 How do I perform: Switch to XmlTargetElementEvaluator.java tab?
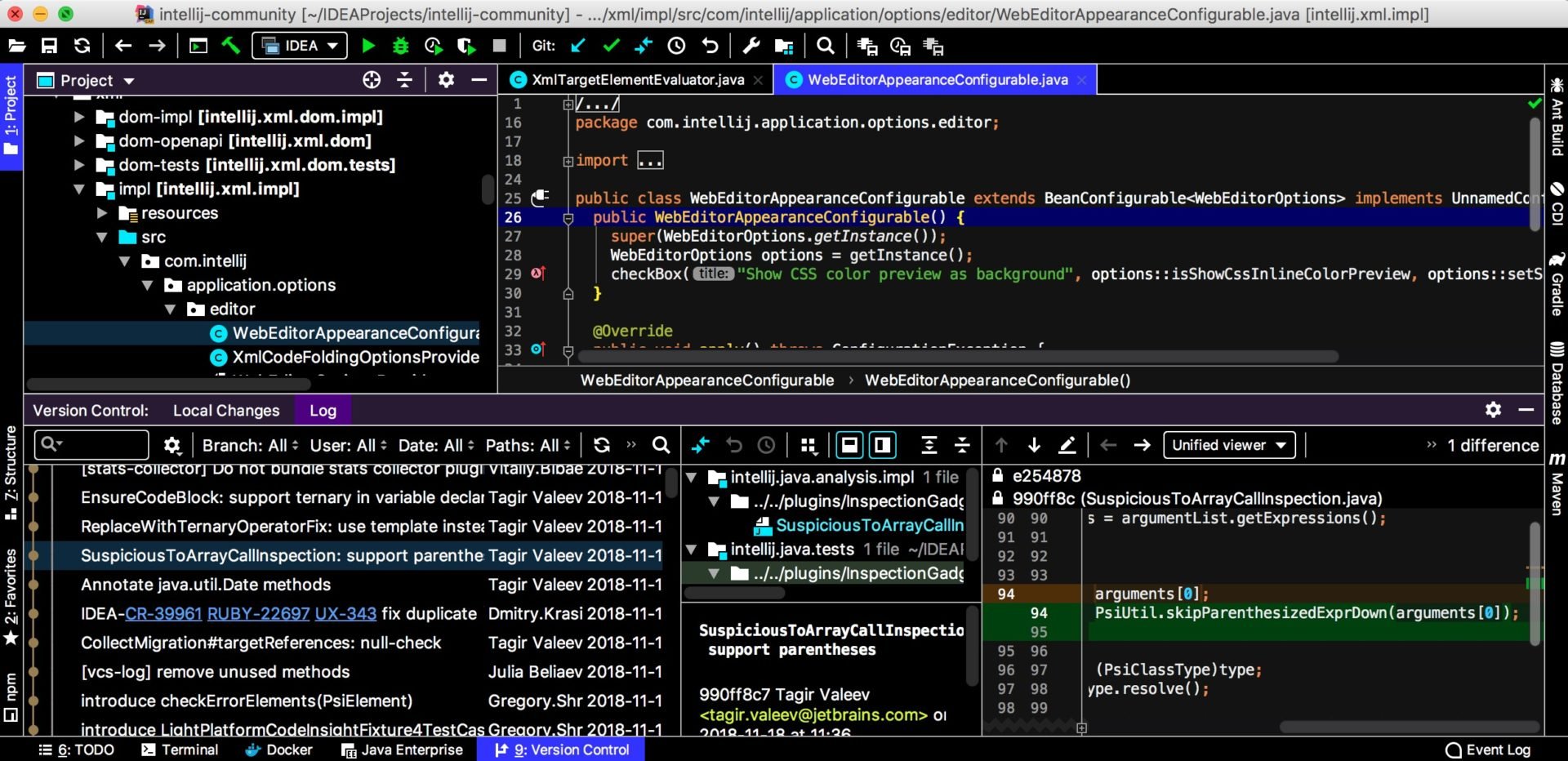click(x=636, y=80)
